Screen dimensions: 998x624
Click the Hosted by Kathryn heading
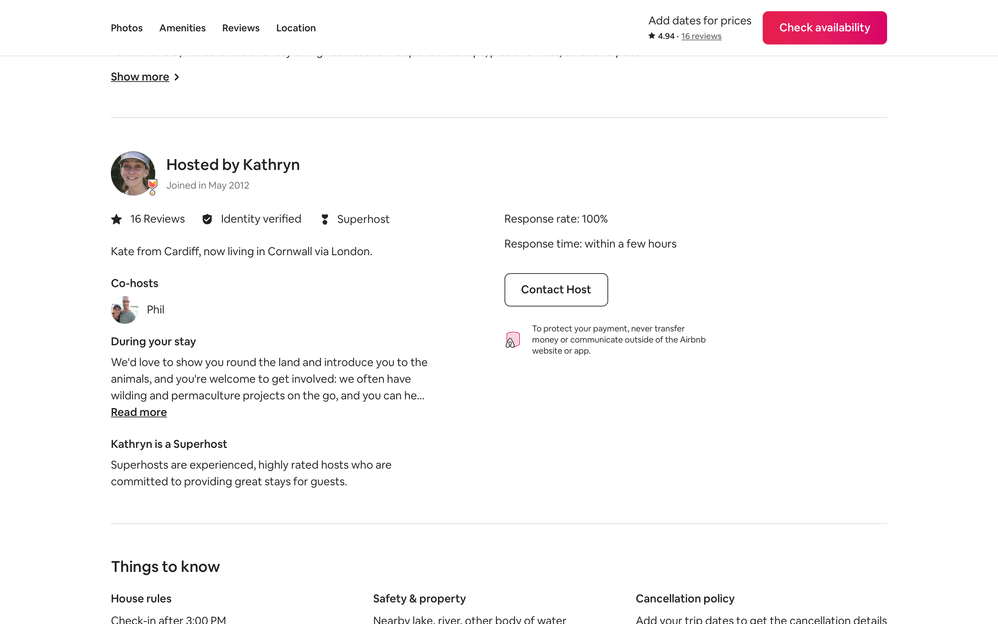click(x=233, y=165)
